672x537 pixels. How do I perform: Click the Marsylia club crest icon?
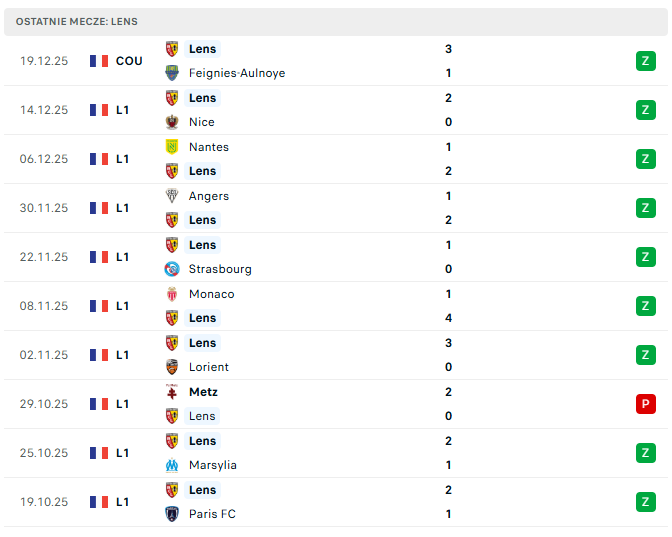click(x=172, y=465)
